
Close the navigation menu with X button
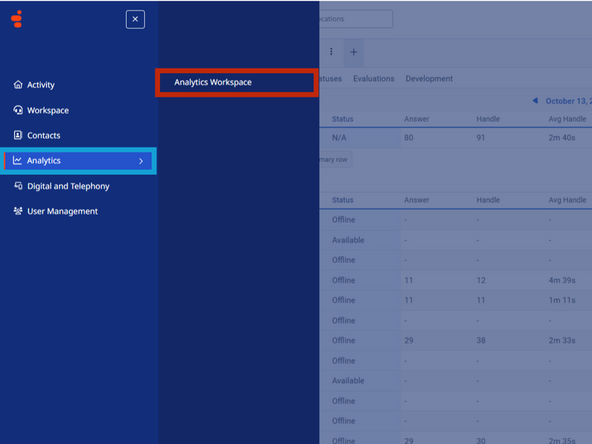(x=135, y=19)
